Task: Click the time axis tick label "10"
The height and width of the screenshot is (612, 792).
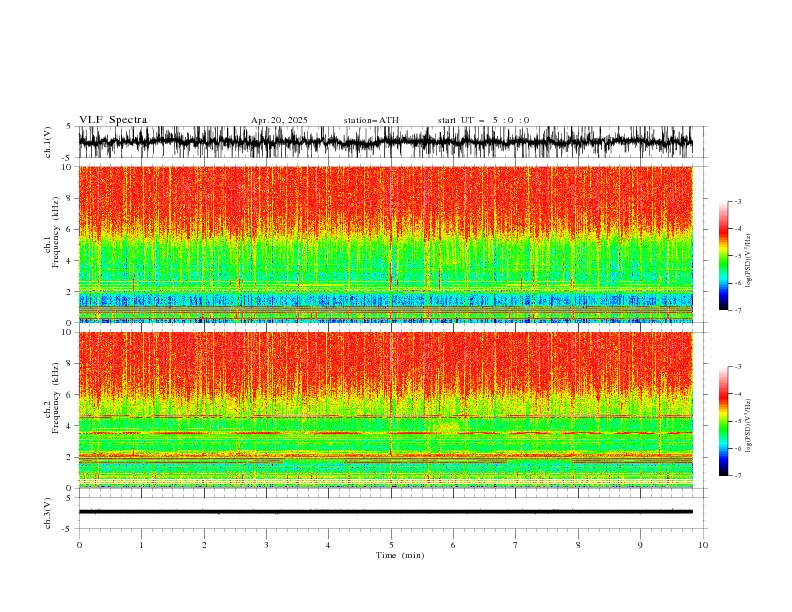Action: [x=703, y=545]
